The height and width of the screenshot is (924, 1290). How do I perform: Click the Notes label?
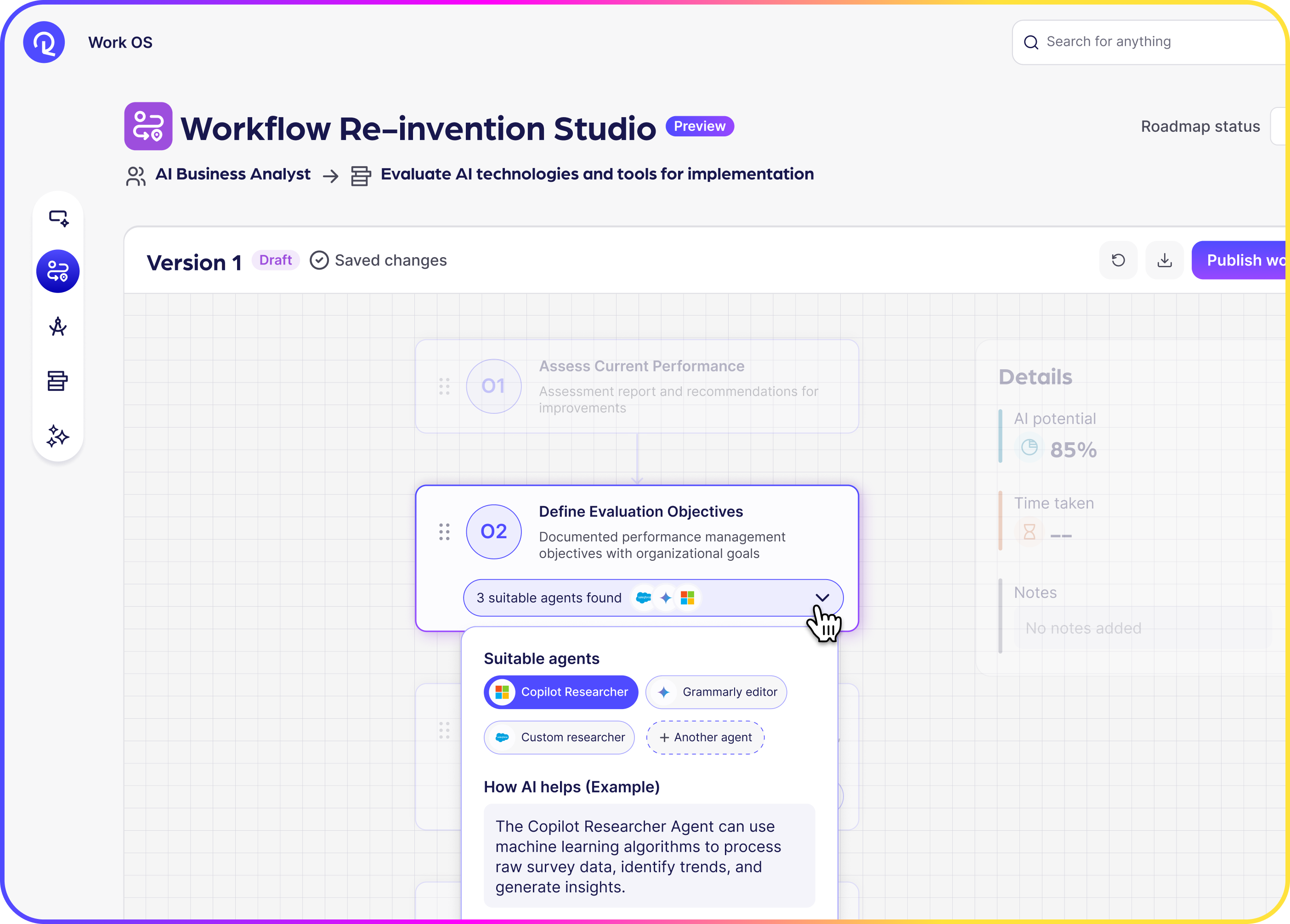click(1035, 592)
